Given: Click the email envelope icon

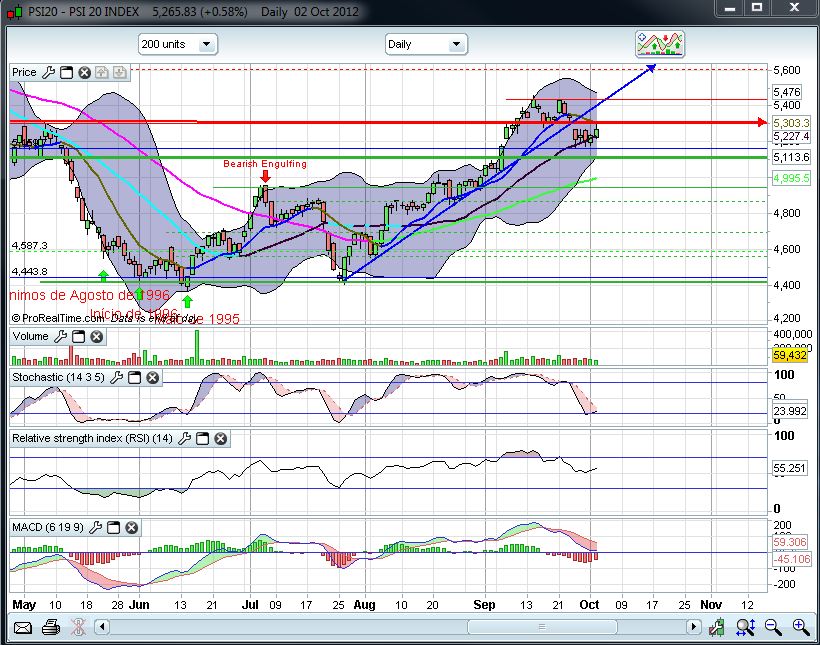Looking at the screenshot, I should click(23, 627).
